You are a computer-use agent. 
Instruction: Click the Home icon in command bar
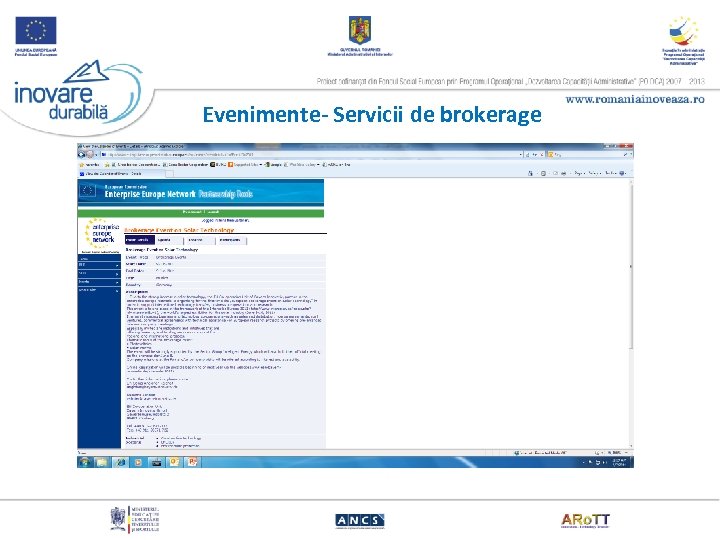pos(530,174)
